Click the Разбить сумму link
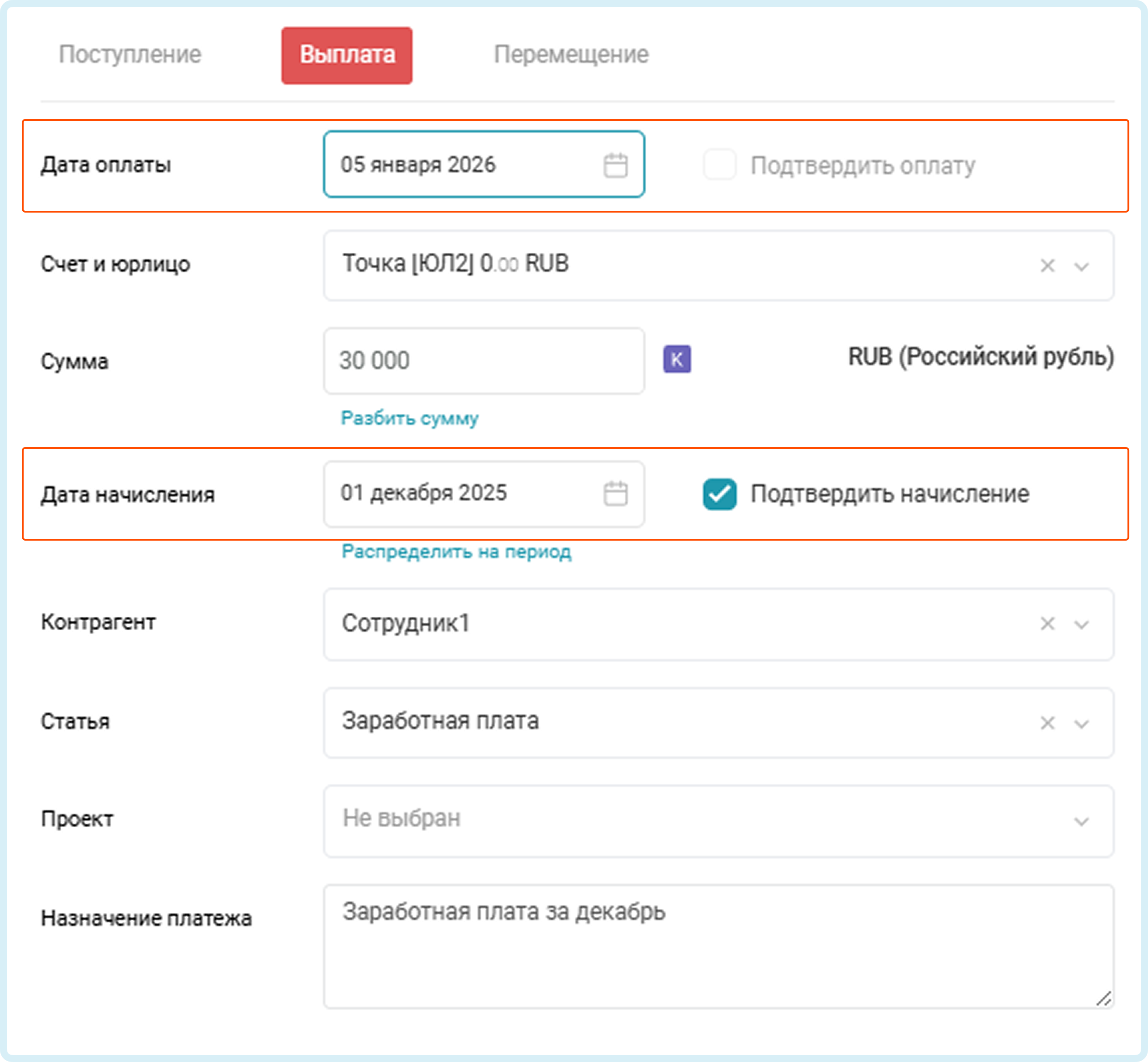 point(409,418)
